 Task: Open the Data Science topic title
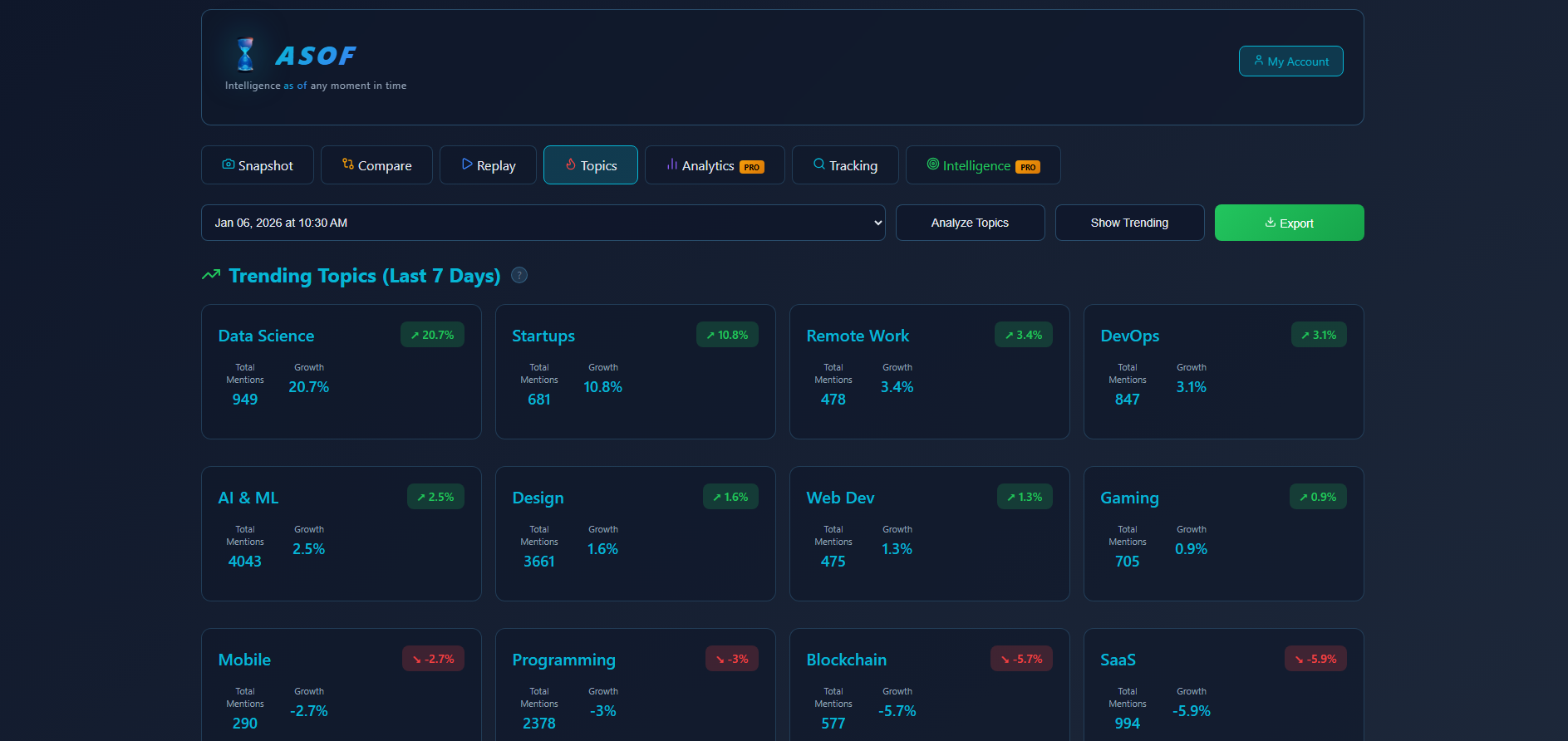266,336
